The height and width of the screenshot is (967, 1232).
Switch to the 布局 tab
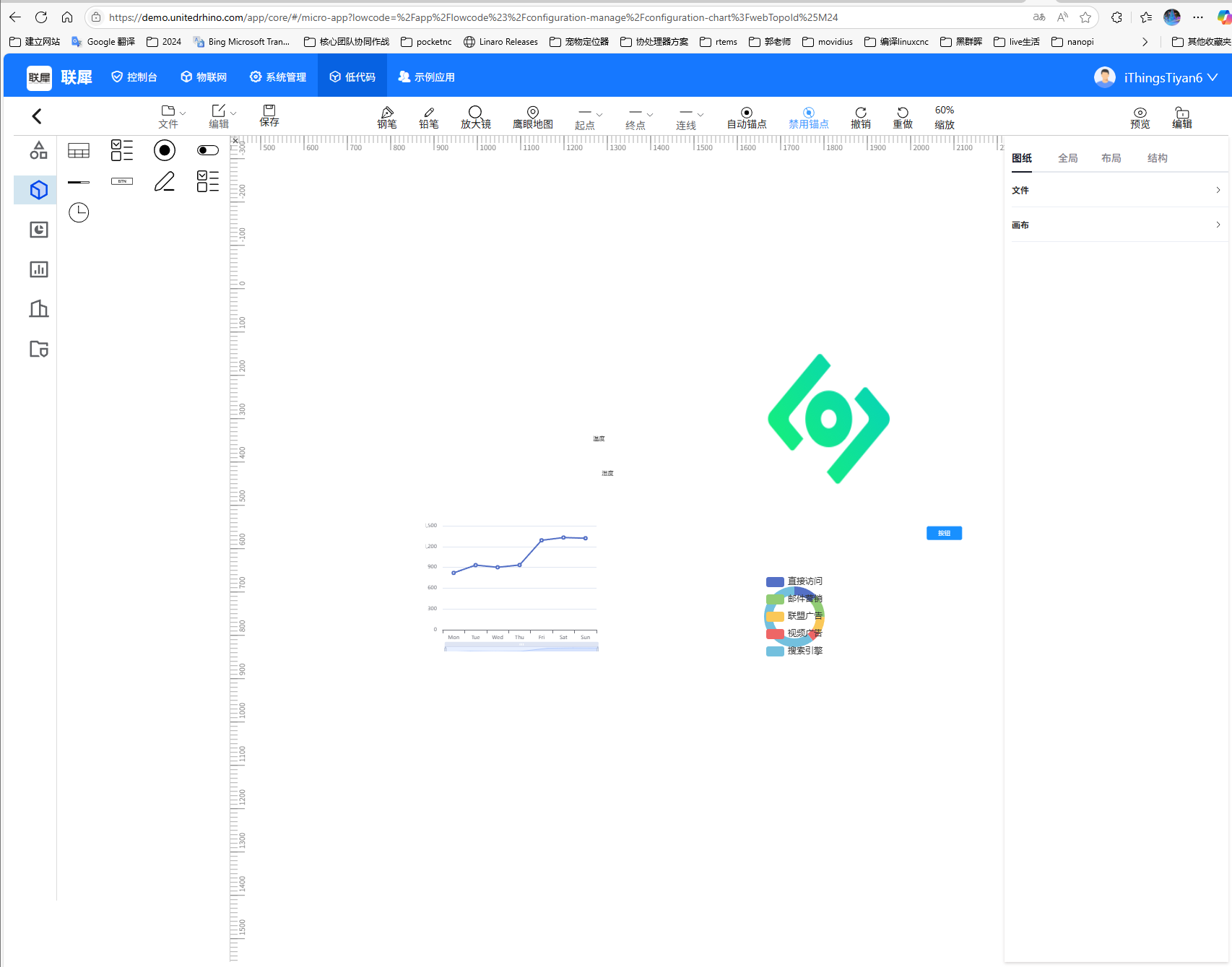click(x=1111, y=158)
